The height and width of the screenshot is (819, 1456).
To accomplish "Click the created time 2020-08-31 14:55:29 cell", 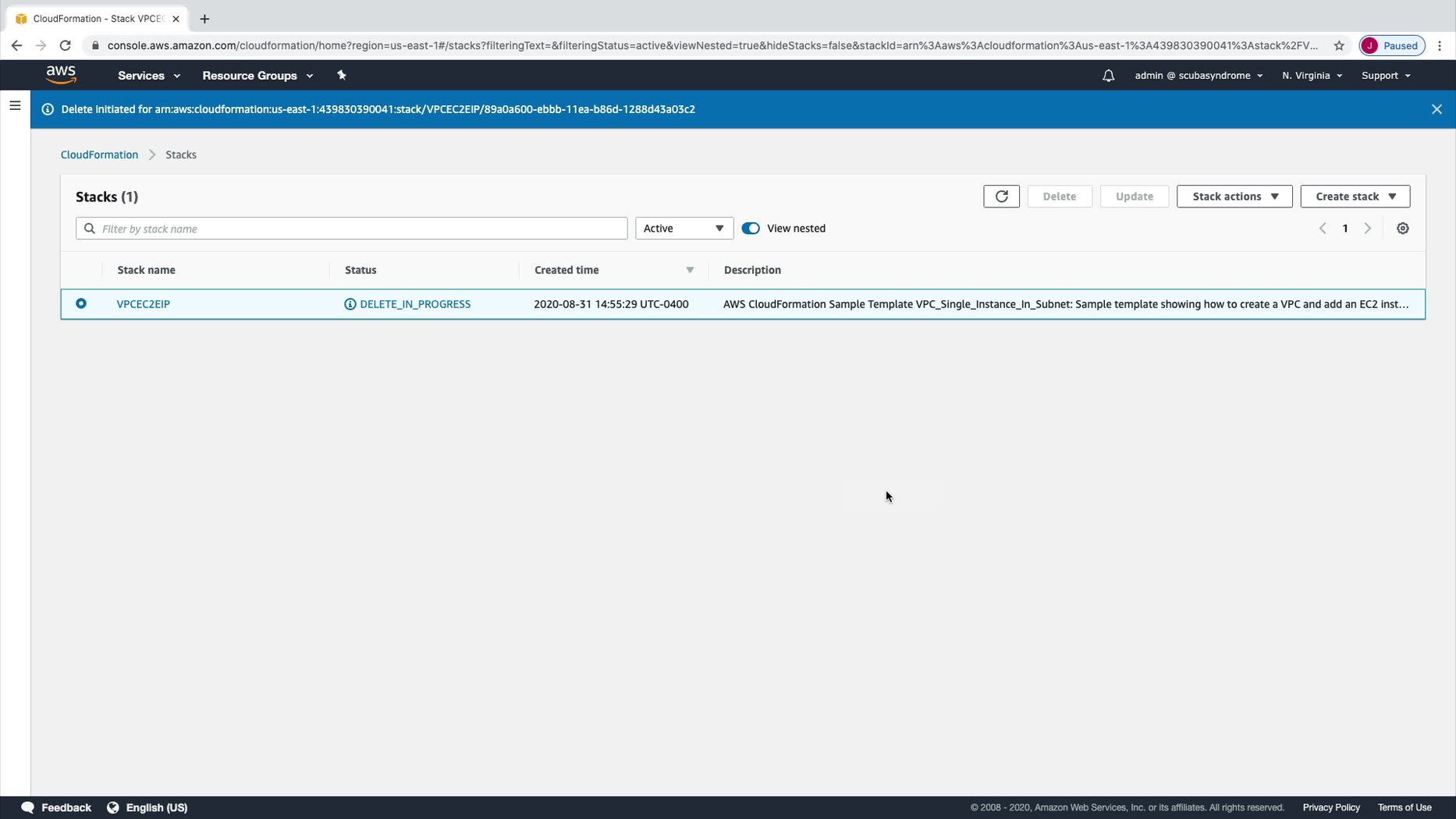I will click(x=611, y=304).
